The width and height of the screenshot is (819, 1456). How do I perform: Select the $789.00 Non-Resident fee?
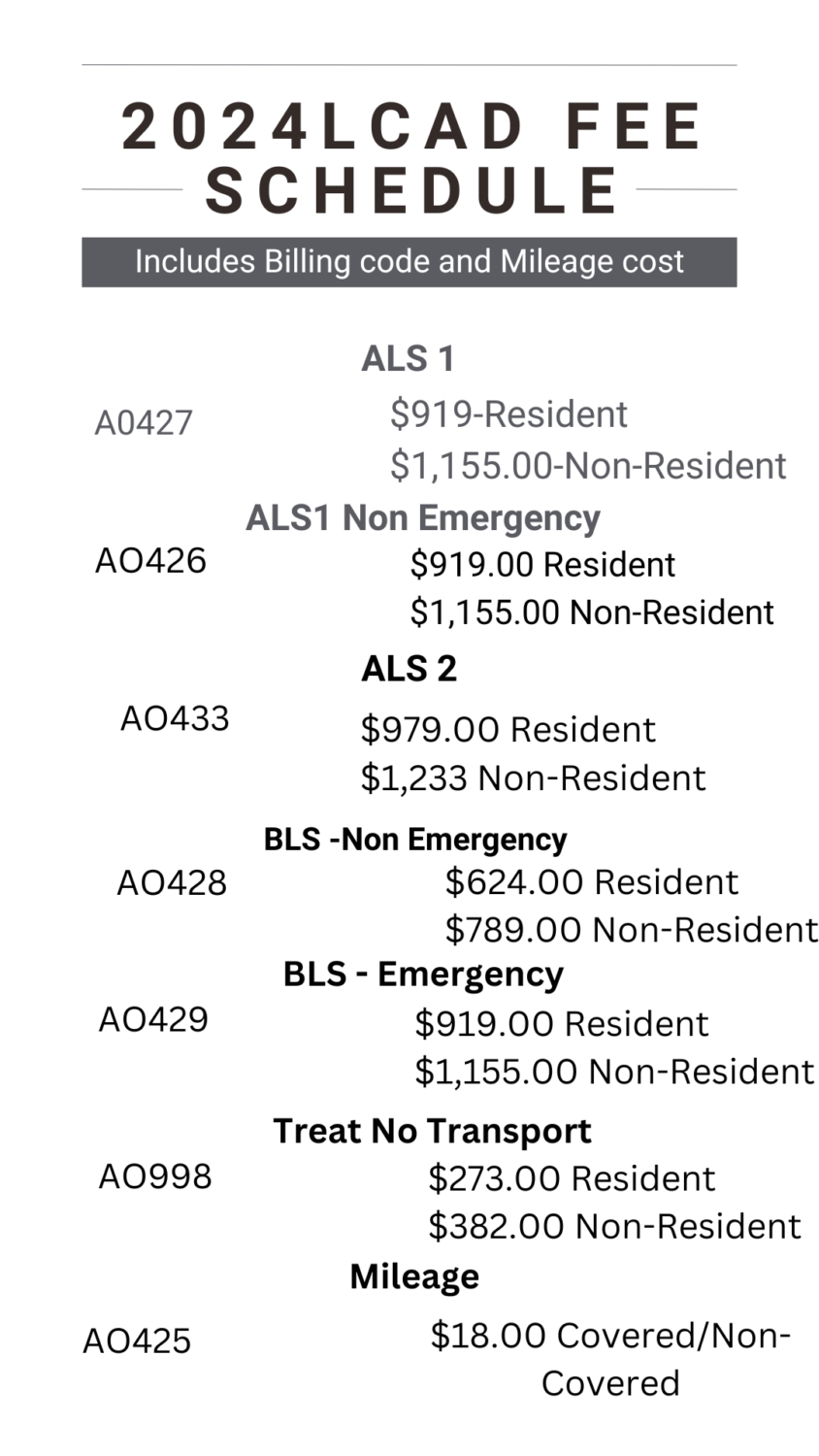[631, 930]
